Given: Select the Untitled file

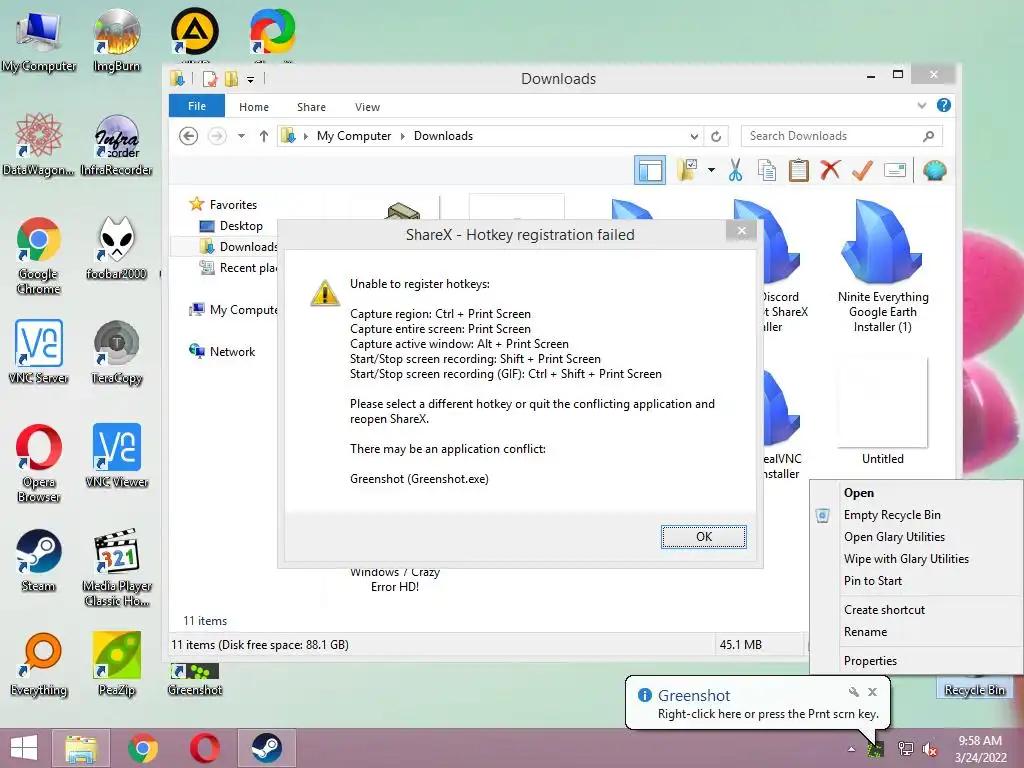Looking at the screenshot, I should (882, 411).
